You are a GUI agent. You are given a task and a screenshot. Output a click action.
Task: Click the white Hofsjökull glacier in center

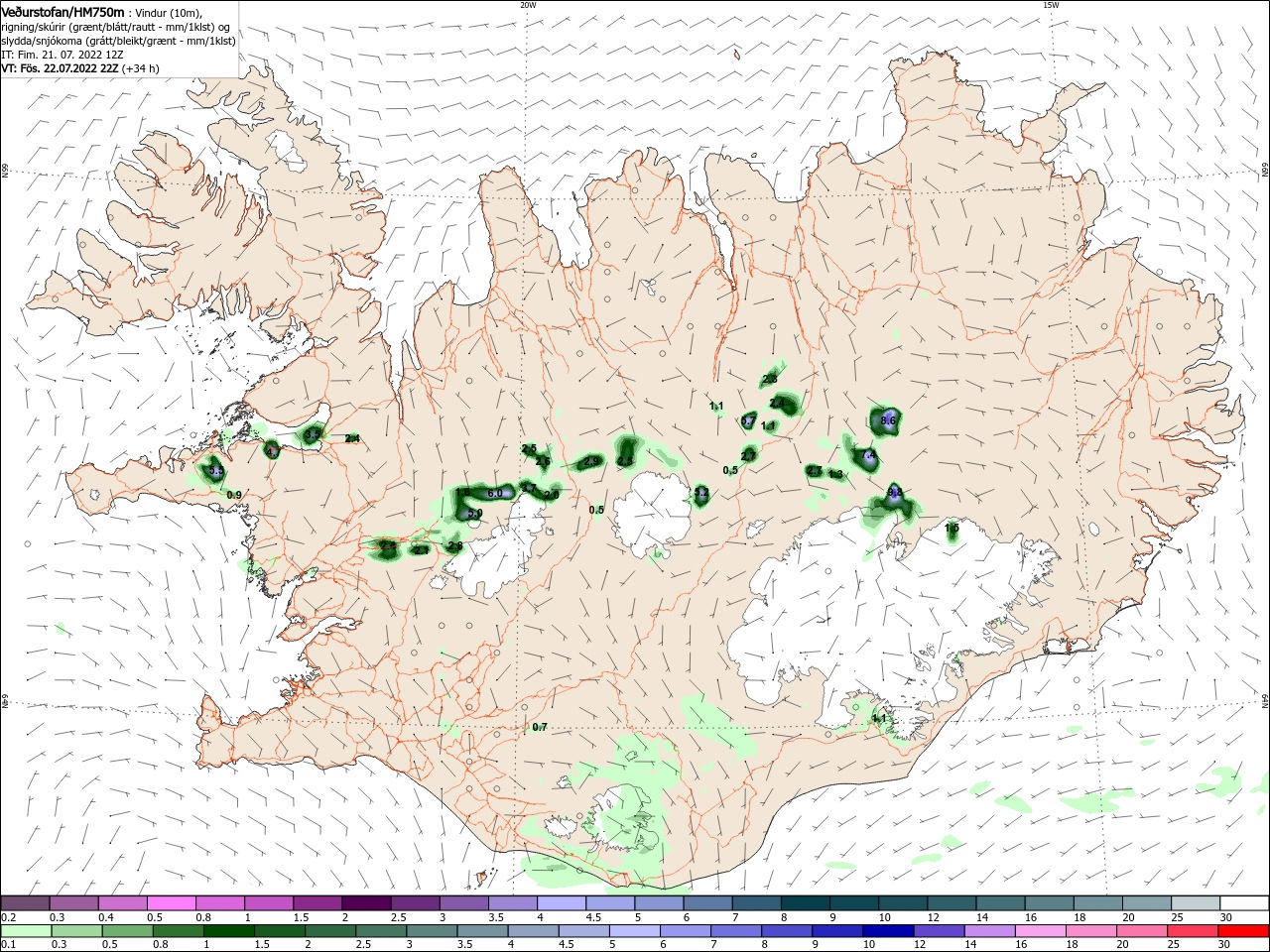coord(652,513)
